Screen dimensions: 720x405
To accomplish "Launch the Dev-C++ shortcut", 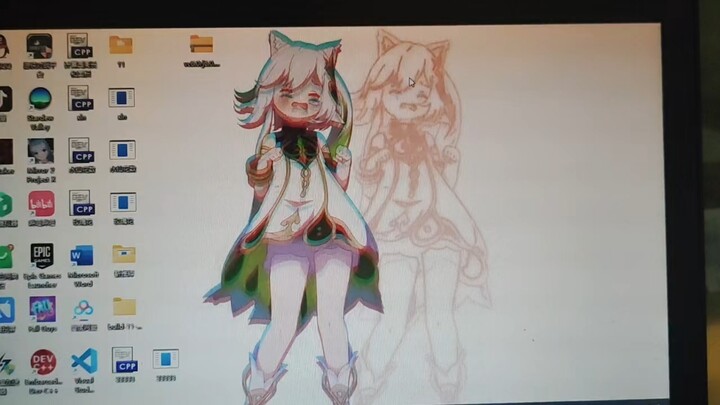I will tap(43, 361).
